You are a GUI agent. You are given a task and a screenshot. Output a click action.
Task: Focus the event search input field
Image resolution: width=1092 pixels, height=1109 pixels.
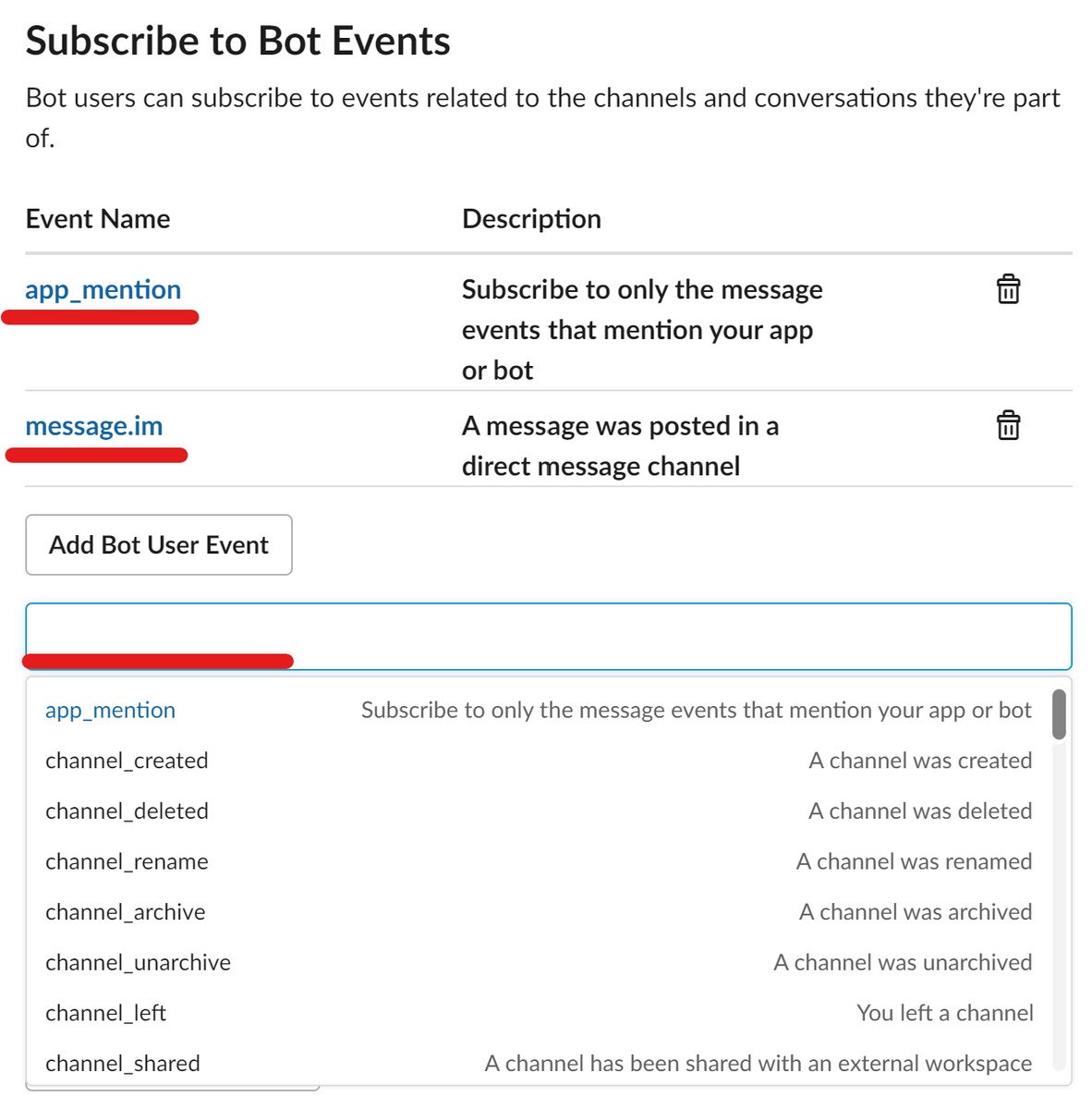click(549, 636)
